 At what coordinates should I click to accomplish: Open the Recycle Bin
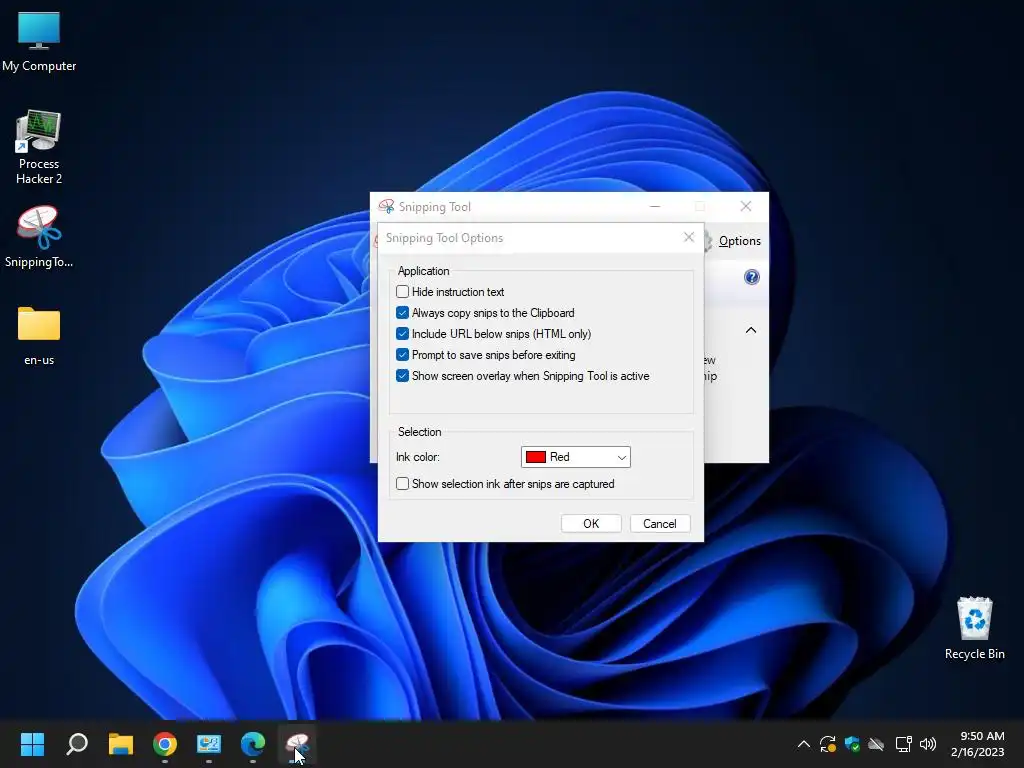pos(974,628)
